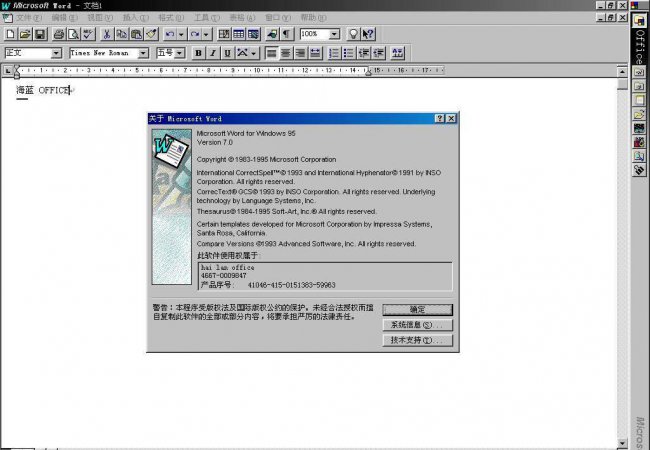Open the 表格(A) menu

click(243, 18)
